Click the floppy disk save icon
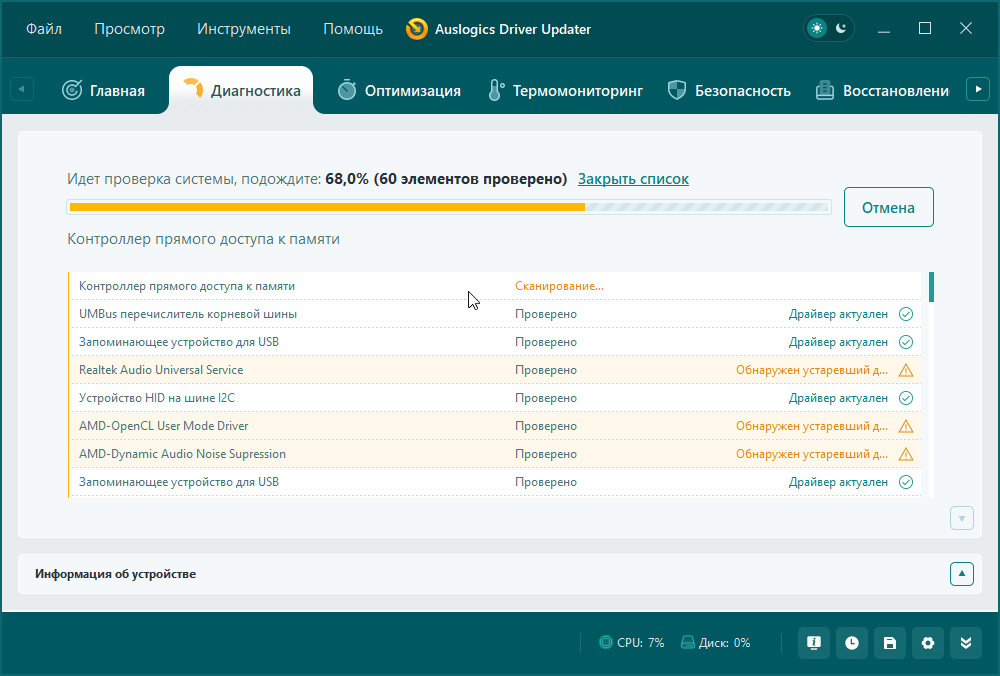The image size is (1000, 676). (x=889, y=643)
